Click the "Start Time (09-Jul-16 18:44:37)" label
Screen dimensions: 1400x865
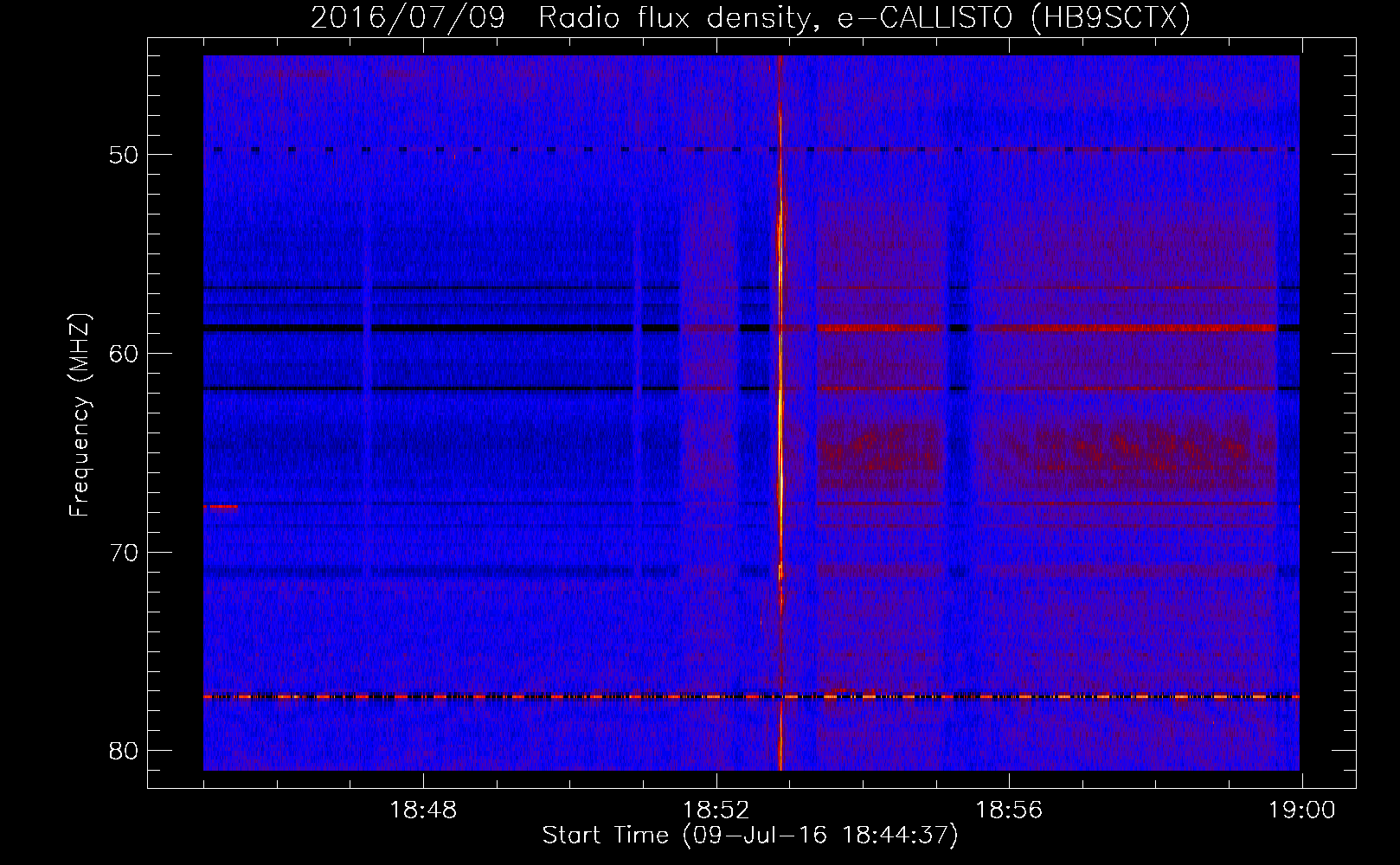tap(750, 835)
